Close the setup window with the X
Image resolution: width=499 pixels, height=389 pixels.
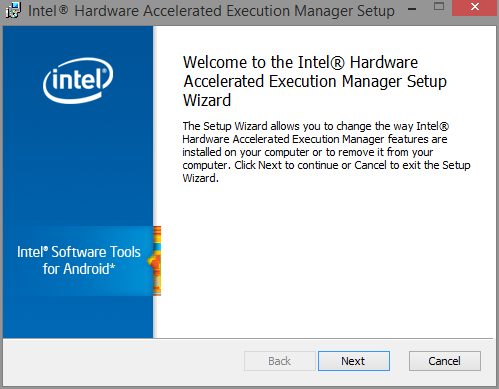pyautogui.click(x=475, y=7)
